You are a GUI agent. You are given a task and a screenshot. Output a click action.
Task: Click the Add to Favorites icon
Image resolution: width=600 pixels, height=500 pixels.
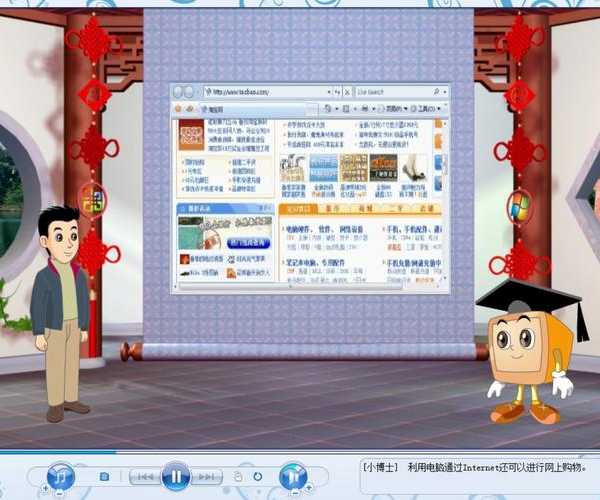click(189, 109)
